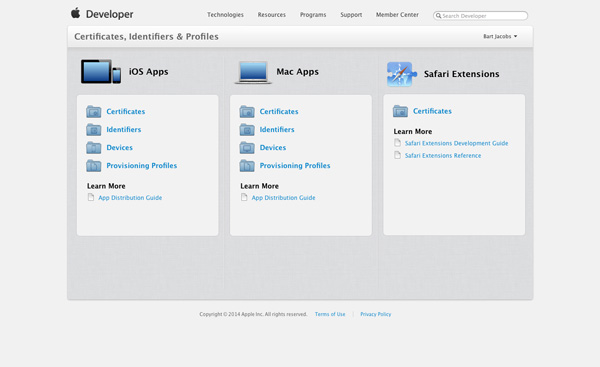Click the iOS Apps heading
The height and width of the screenshot is (367, 600).
148,72
